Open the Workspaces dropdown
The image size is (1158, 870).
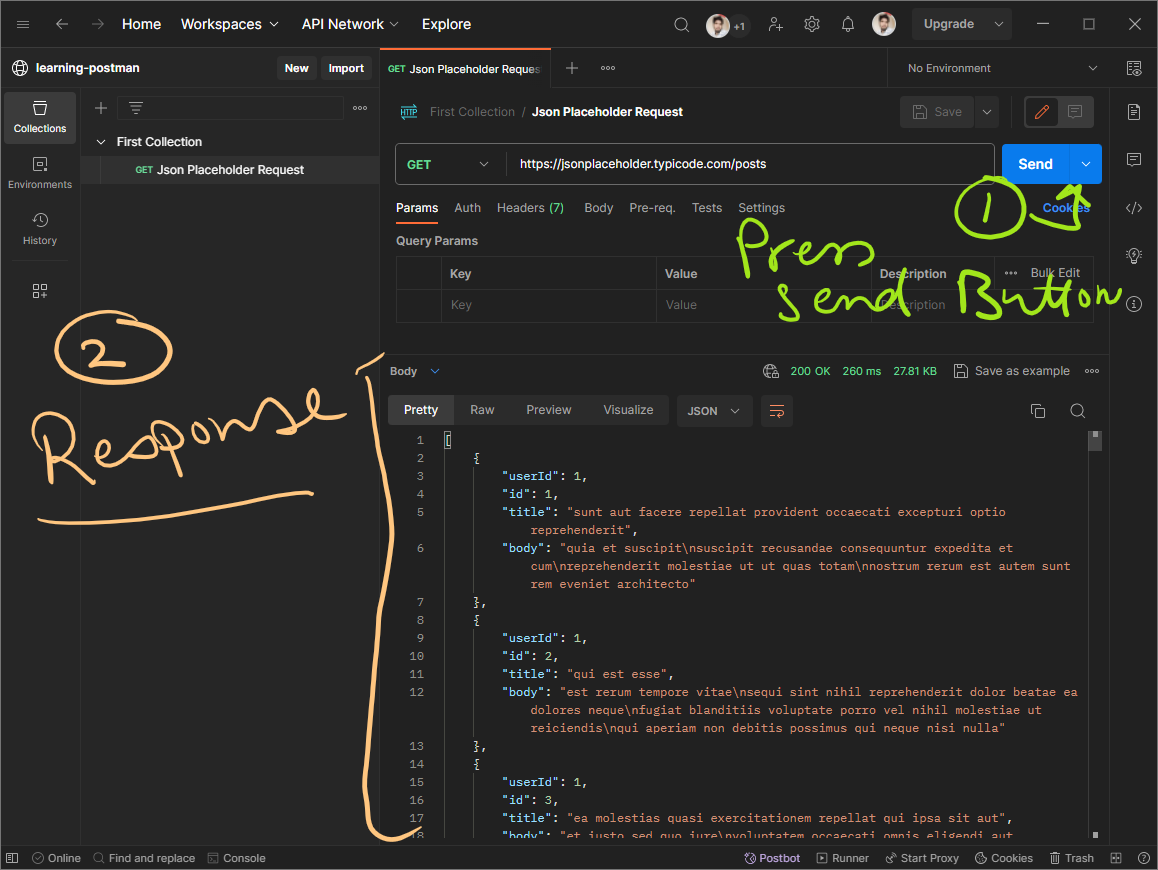click(230, 24)
